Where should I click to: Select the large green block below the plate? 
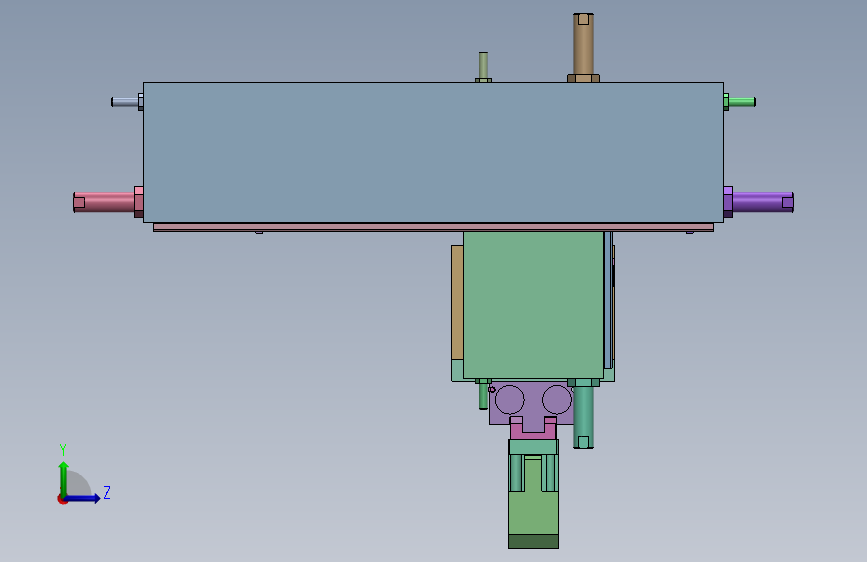[533, 305]
